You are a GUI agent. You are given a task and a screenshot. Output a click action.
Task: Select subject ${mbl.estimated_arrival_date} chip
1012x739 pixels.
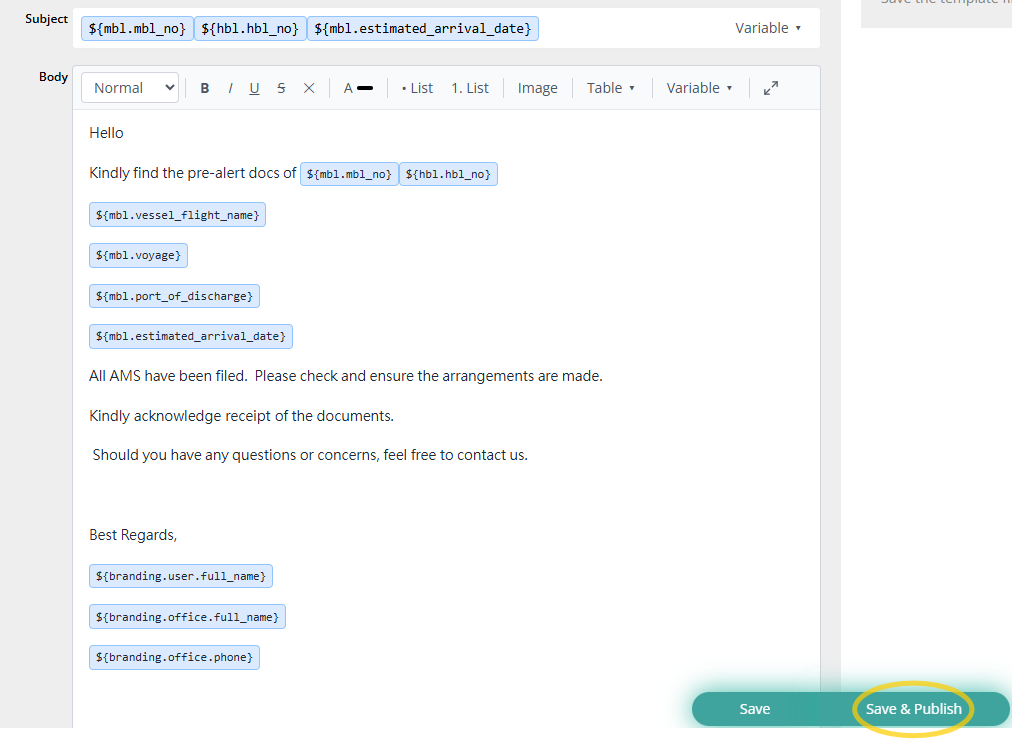point(423,28)
